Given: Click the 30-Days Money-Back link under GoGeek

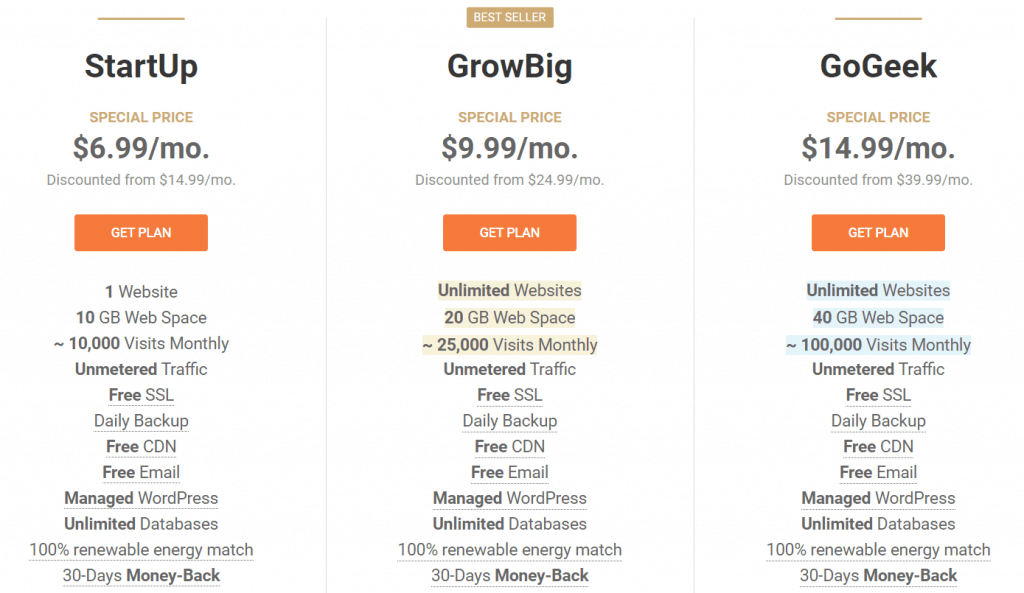Looking at the screenshot, I should 877,576.
